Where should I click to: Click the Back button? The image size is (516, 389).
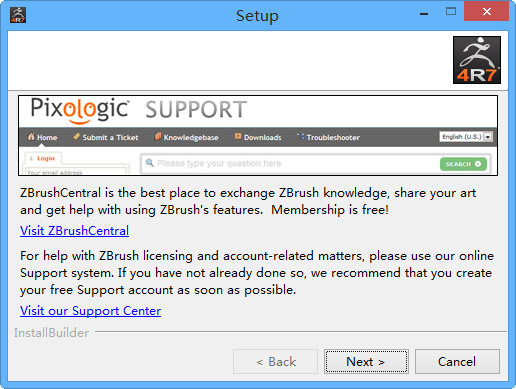(275, 361)
